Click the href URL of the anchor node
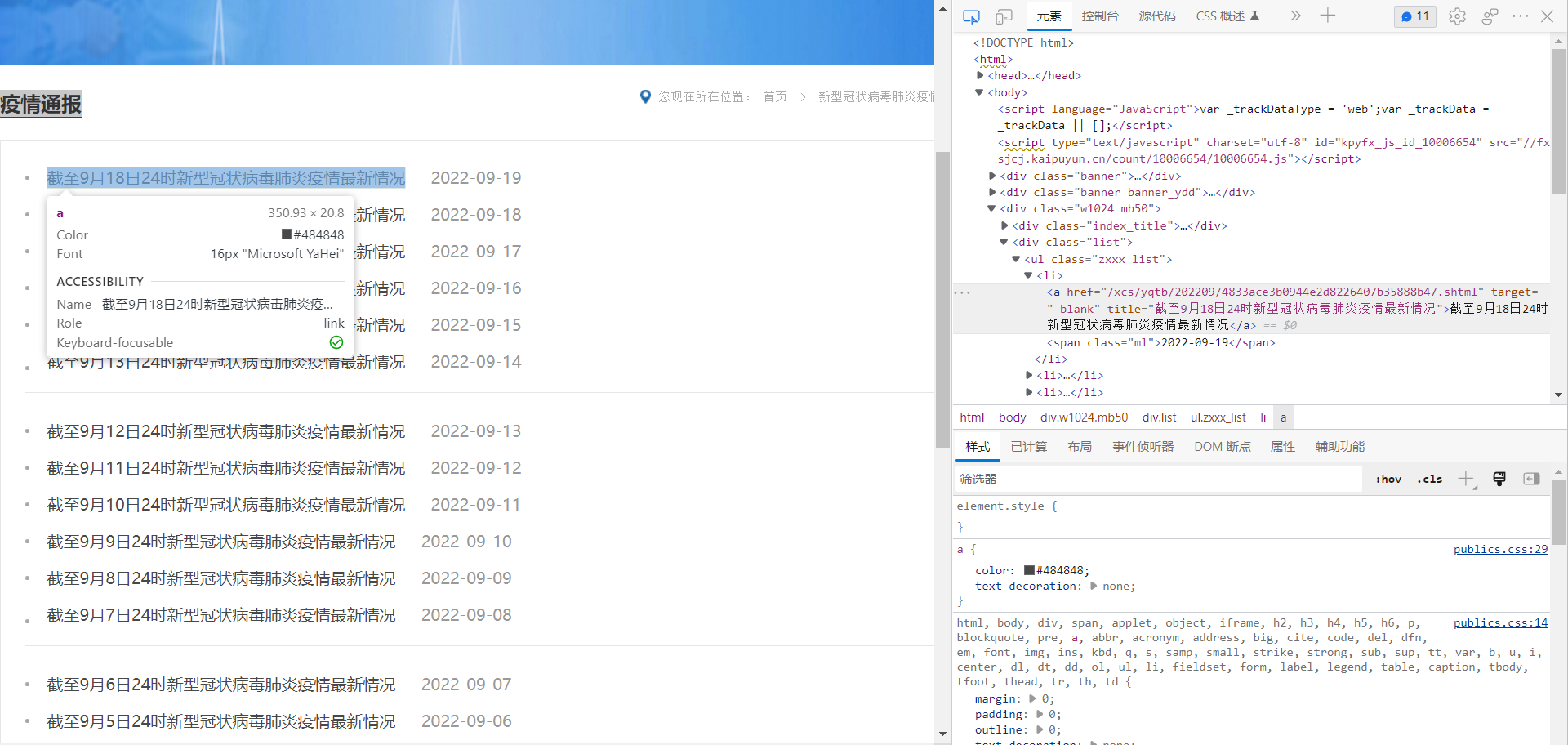 tap(1292, 292)
